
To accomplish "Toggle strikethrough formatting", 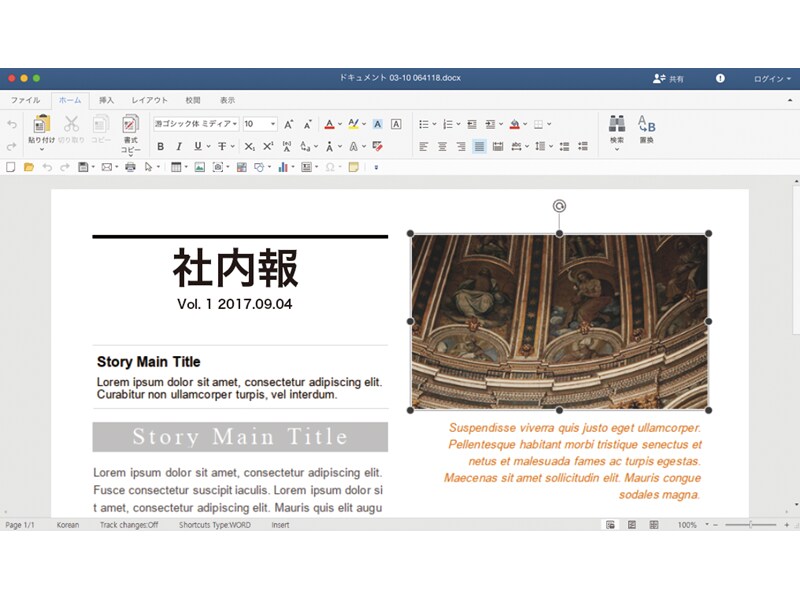I will point(222,147).
